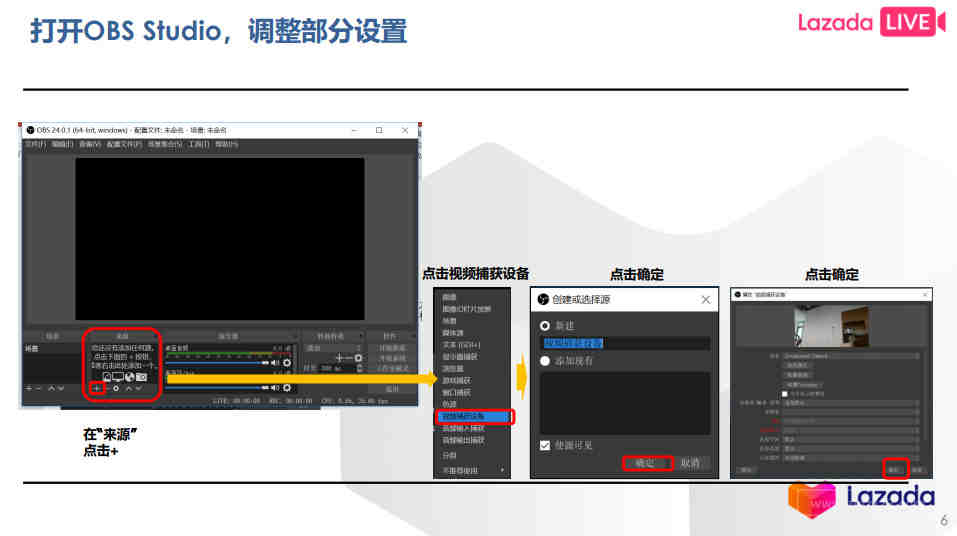Open the 分辨率/帧率 类型 dropdown
The height and width of the screenshot is (536, 957).
click(851, 403)
